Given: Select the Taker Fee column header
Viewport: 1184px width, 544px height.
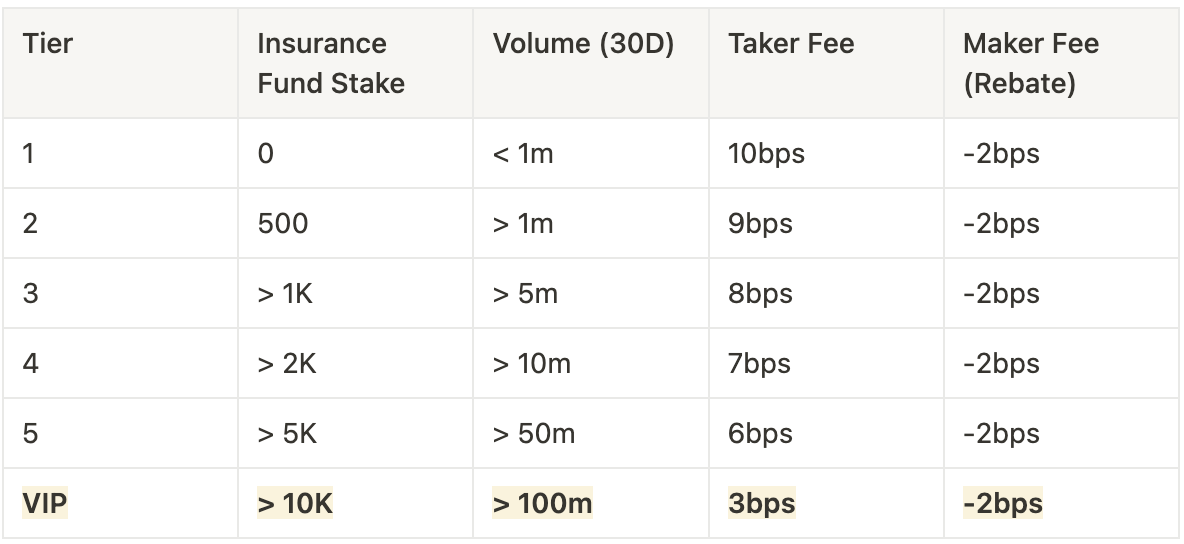Looking at the screenshot, I should 791,45.
